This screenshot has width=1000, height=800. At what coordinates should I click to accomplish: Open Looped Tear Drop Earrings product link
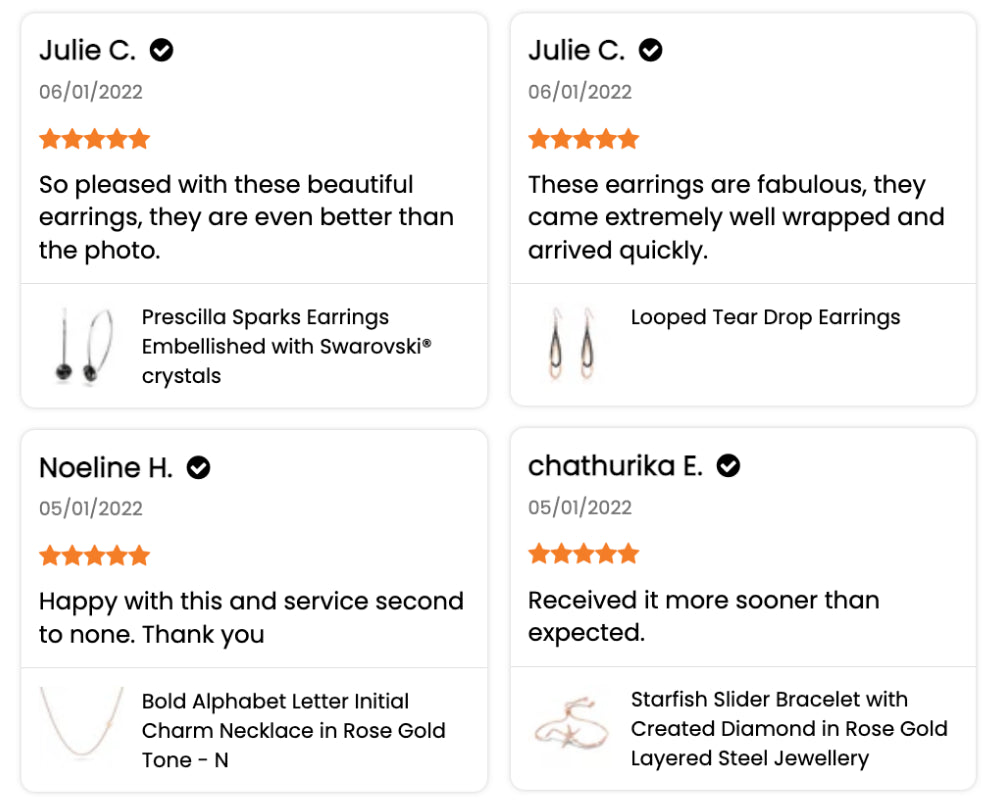[x=765, y=317]
